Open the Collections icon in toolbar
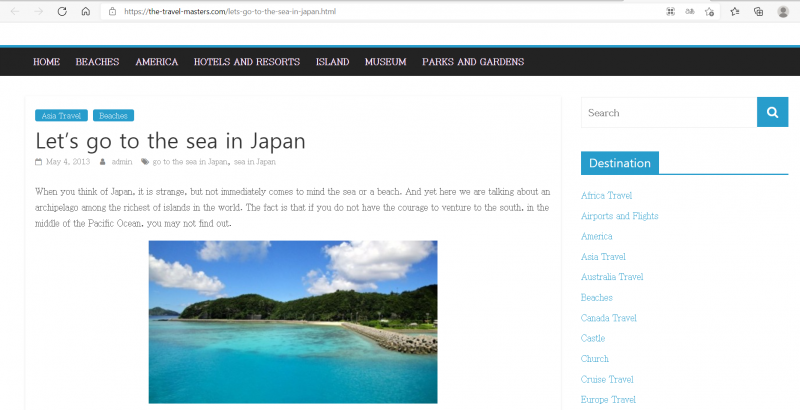Screen dimensions: 800x410 click(x=759, y=11)
